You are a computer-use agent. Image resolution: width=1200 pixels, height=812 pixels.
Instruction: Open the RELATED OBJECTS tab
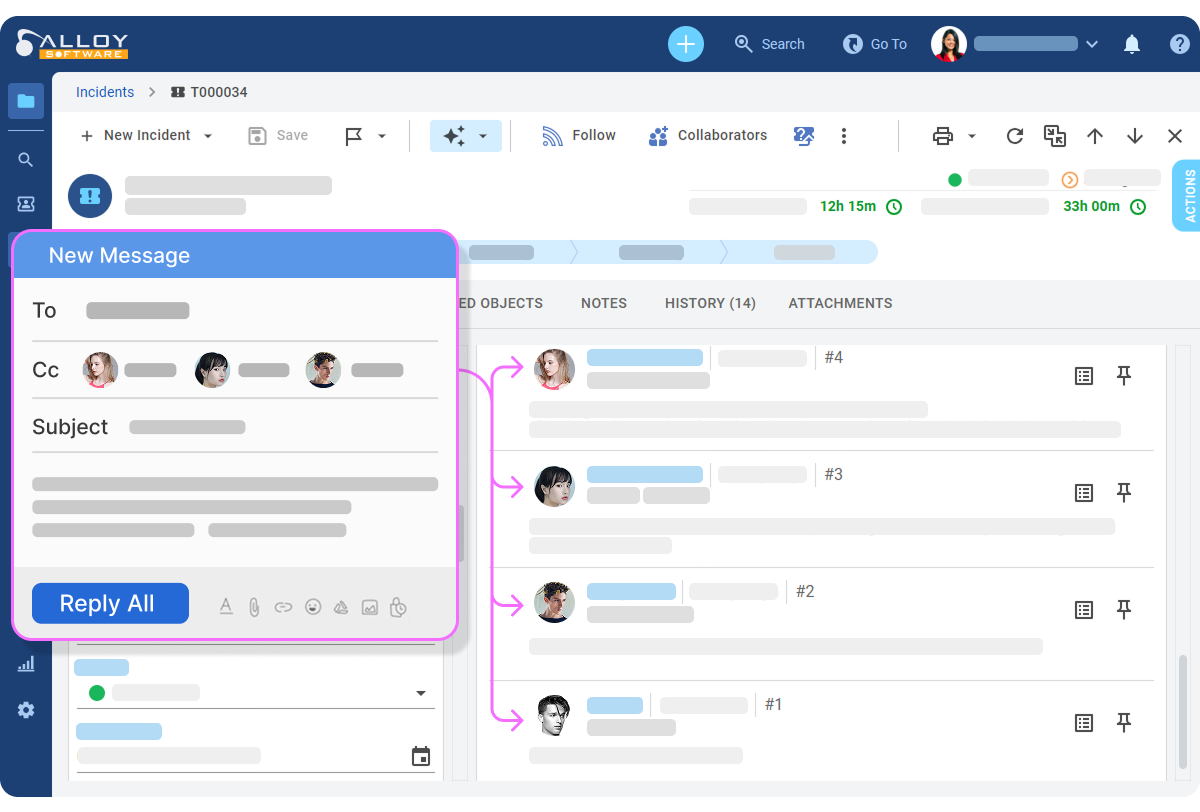point(501,303)
